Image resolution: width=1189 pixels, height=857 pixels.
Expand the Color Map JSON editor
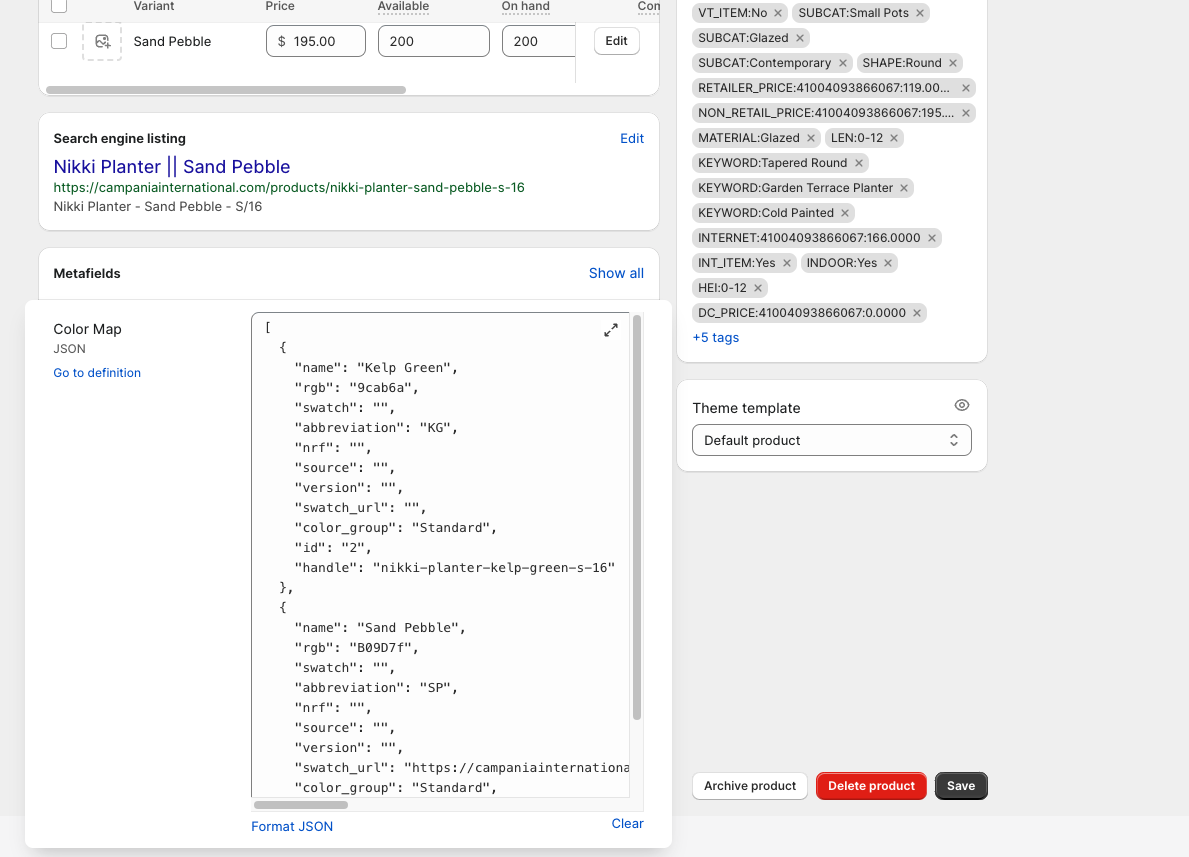pyautogui.click(x=610, y=330)
